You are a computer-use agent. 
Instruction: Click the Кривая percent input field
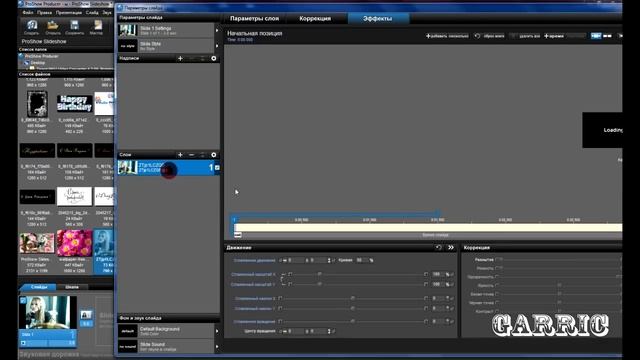(361, 260)
